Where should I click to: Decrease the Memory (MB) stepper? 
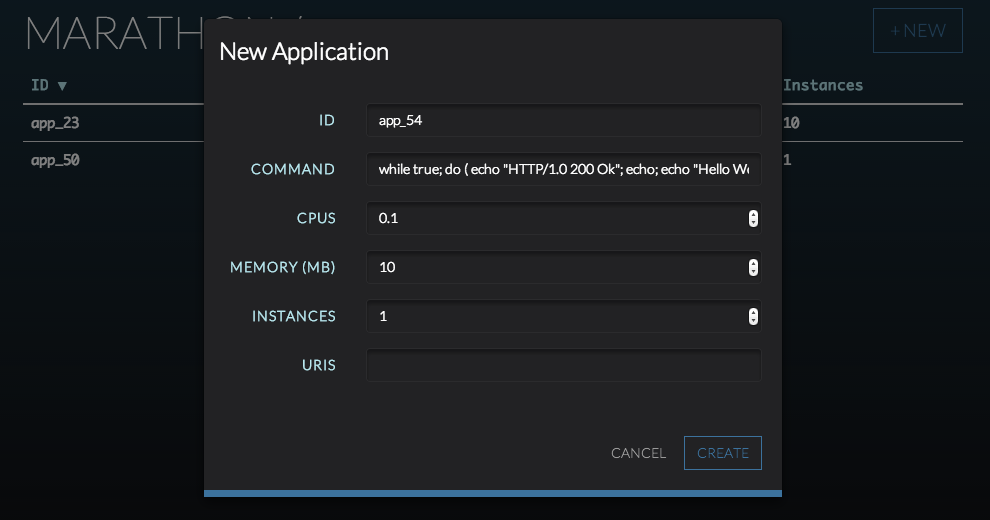click(753, 272)
